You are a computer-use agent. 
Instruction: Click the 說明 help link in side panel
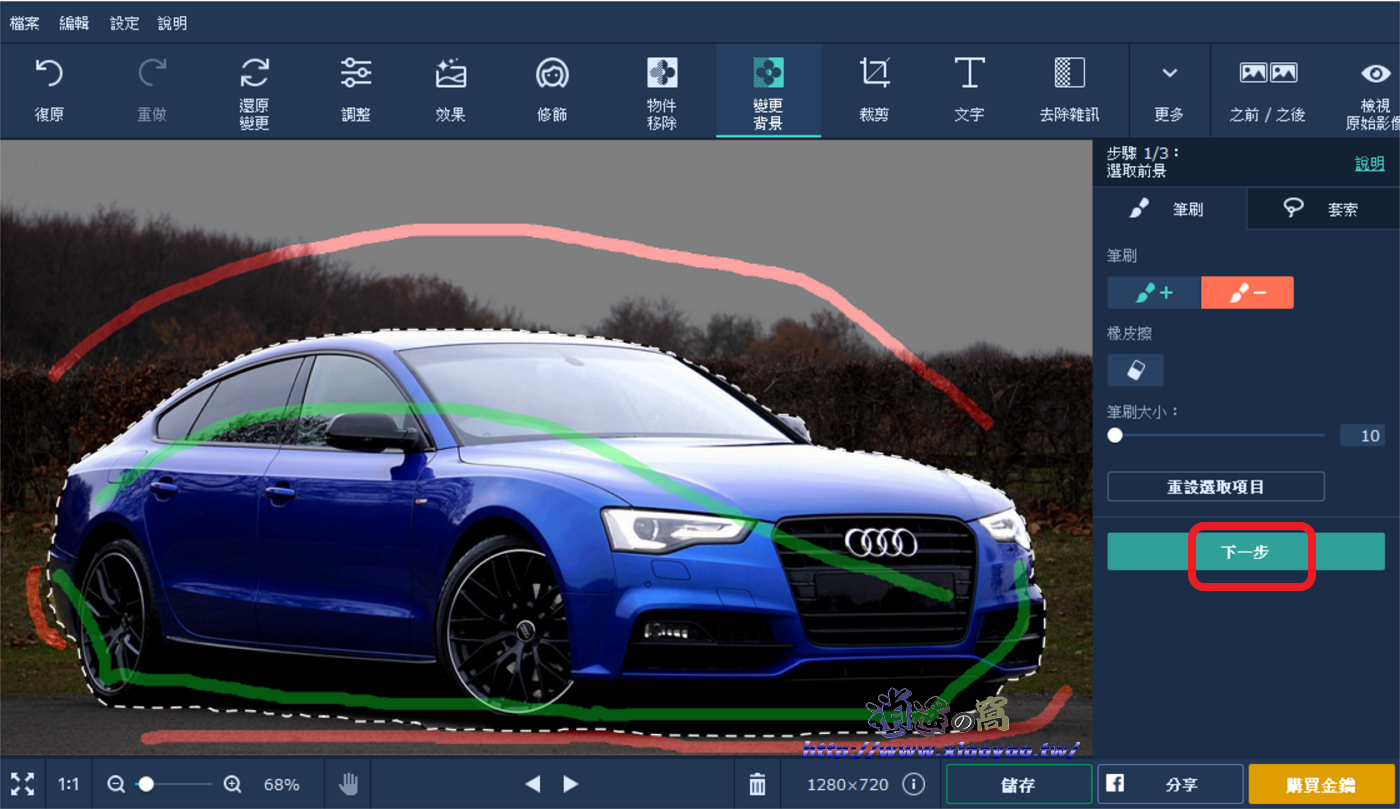[x=1370, y=163]
